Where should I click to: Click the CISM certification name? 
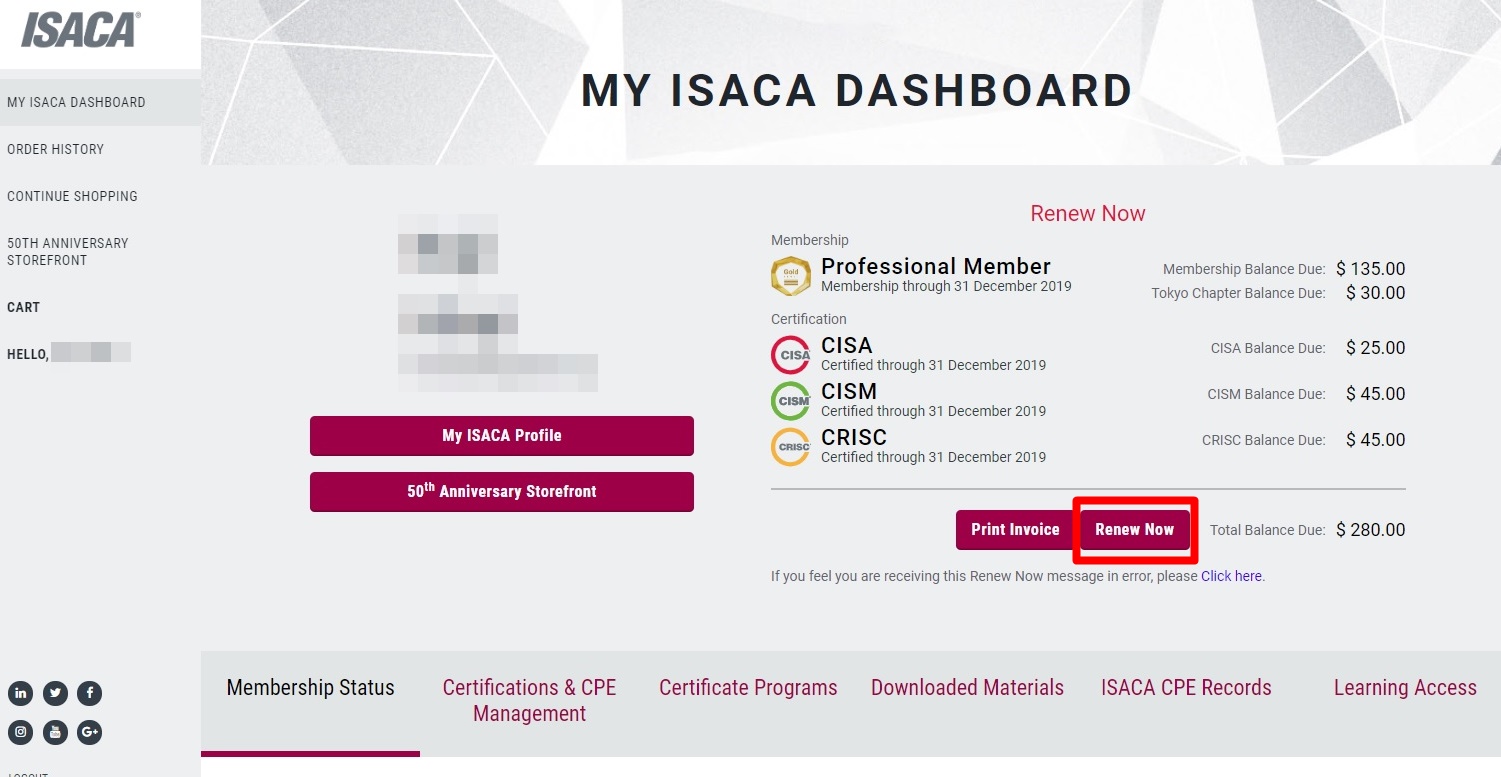coord(849,391)
